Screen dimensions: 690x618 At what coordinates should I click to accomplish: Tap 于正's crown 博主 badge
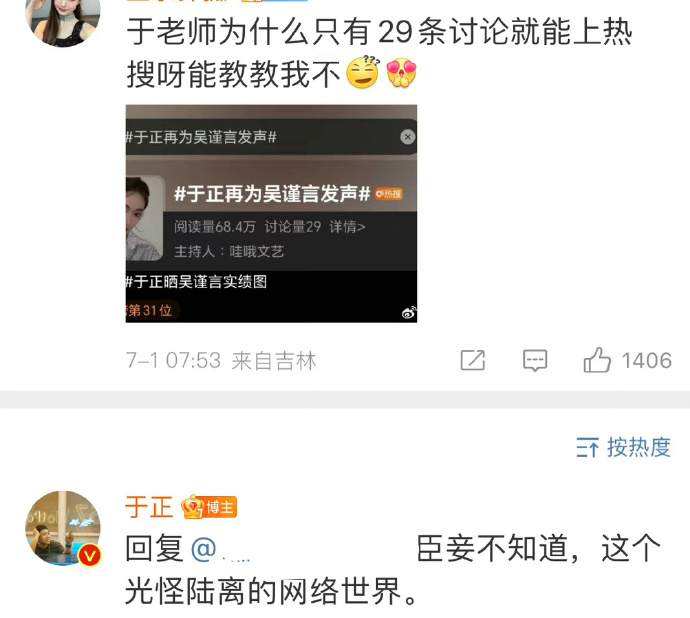(209, 507)
